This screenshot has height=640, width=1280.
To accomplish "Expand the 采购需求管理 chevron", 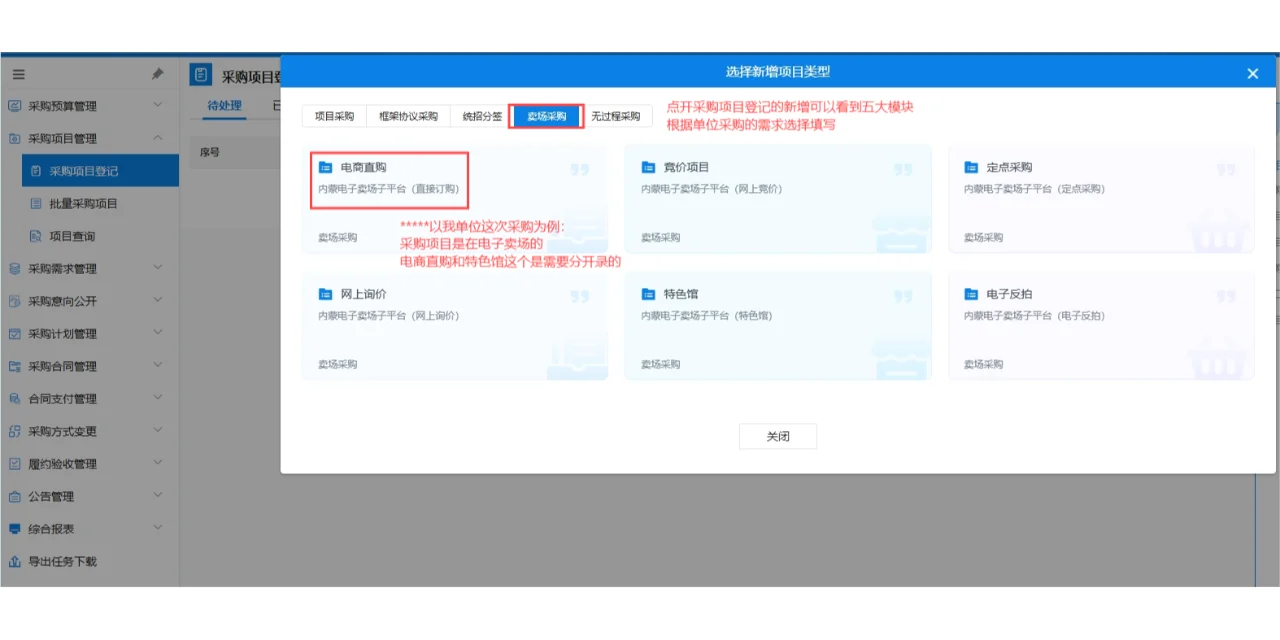I will pyautogui.click(x=158, y=268).
